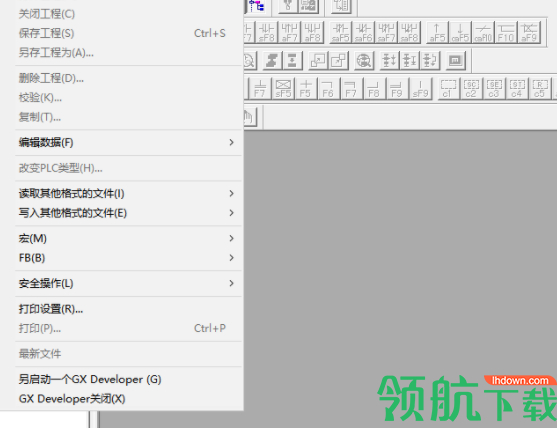Click the sF9 vertical line SFC icon
Viewport: 557px width, 428px height.
[420, 88]
